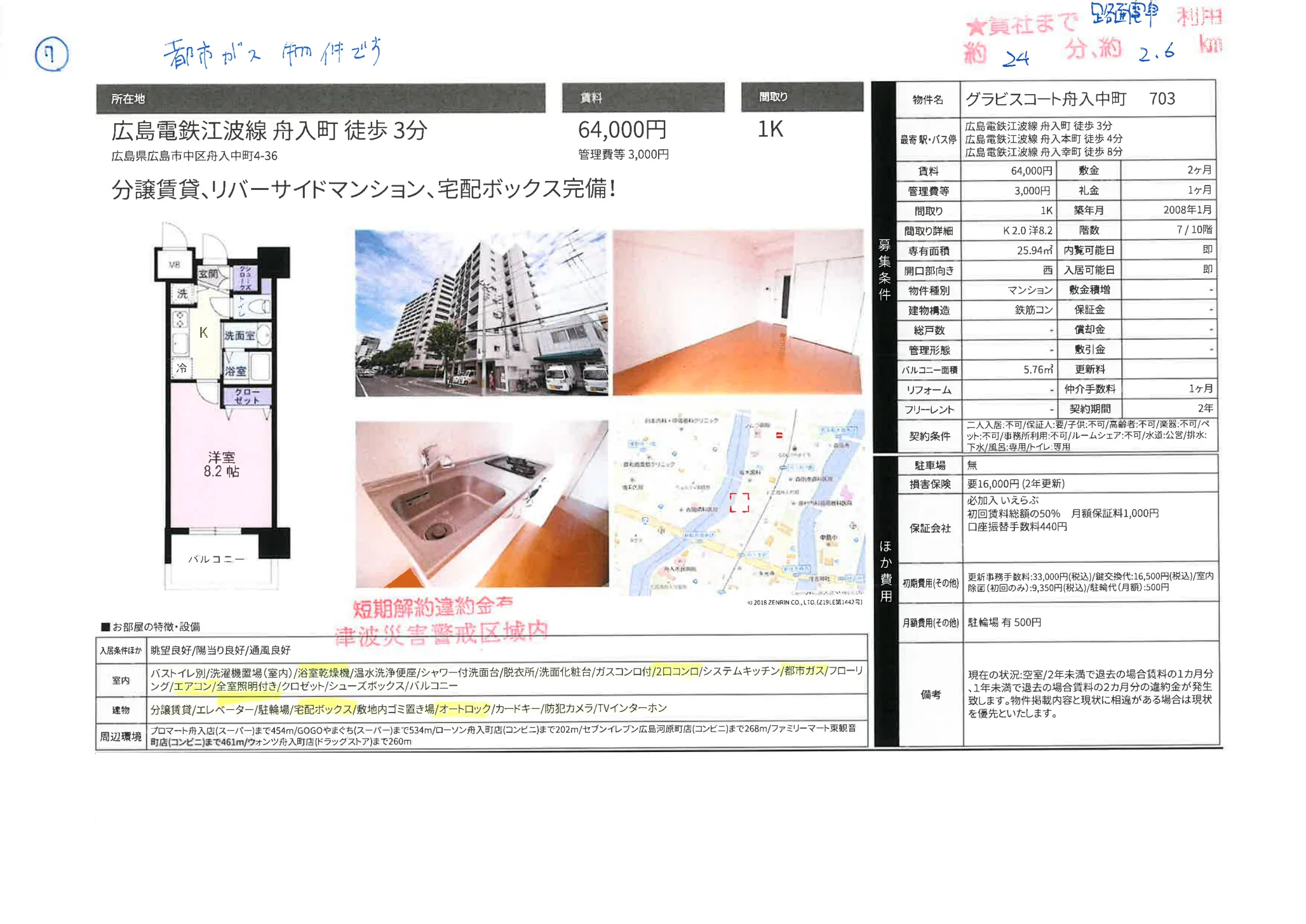Viewport: 1306px width, 924px height.
Task: Select the "備考" label cell
Action: tap(931, 695)
